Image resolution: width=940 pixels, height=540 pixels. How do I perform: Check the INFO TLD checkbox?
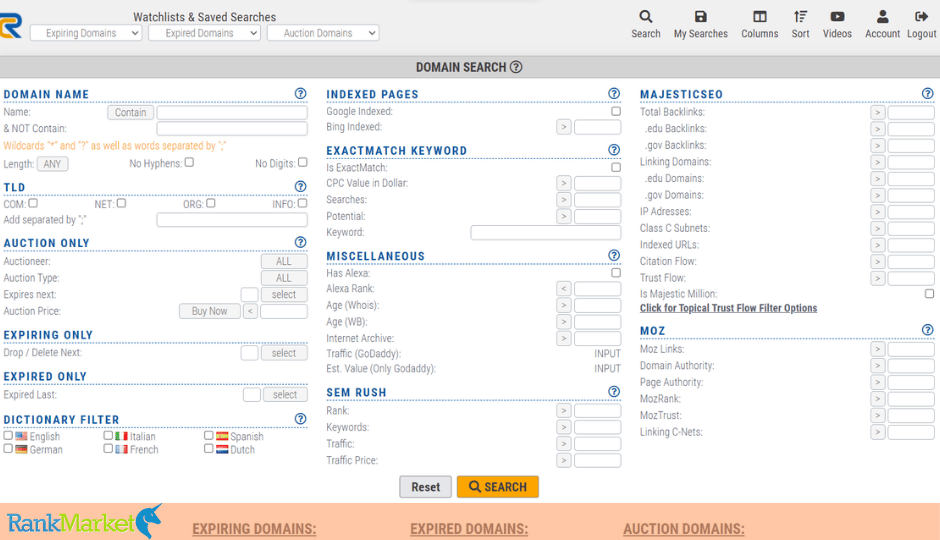303,203
